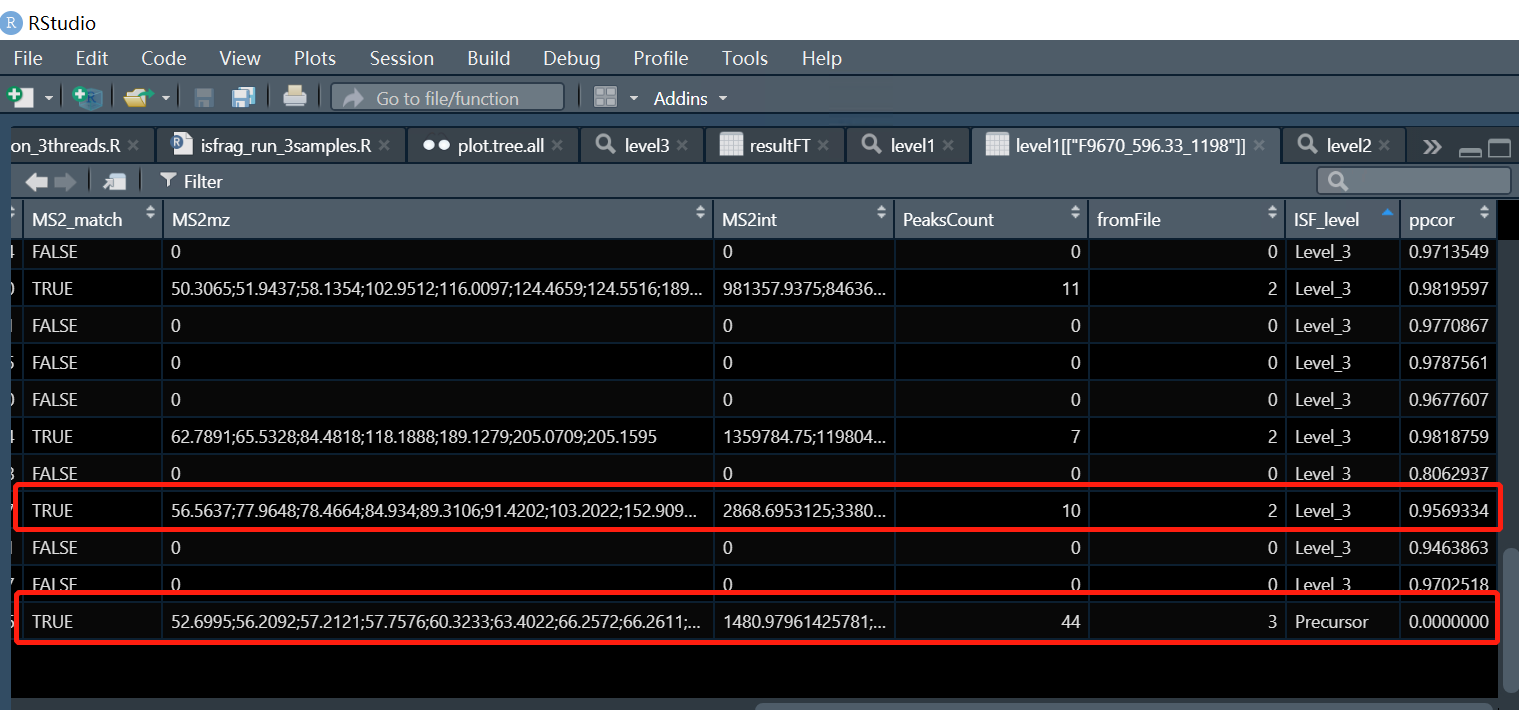The height and width of the screenshot is (710, 1519).
Task: Click the workspace panes layout icon
Action: [x=605, y=96]
